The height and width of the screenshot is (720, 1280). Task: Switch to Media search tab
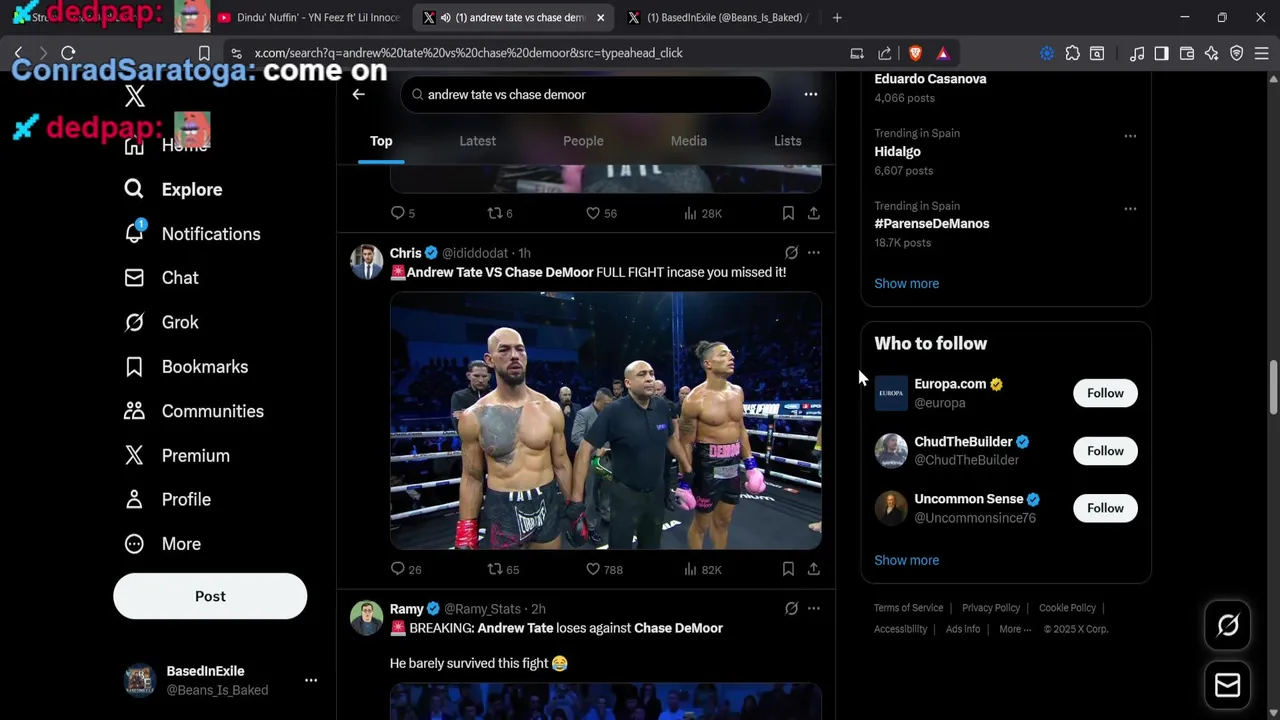pyautogui.click(x=689, y=141)
